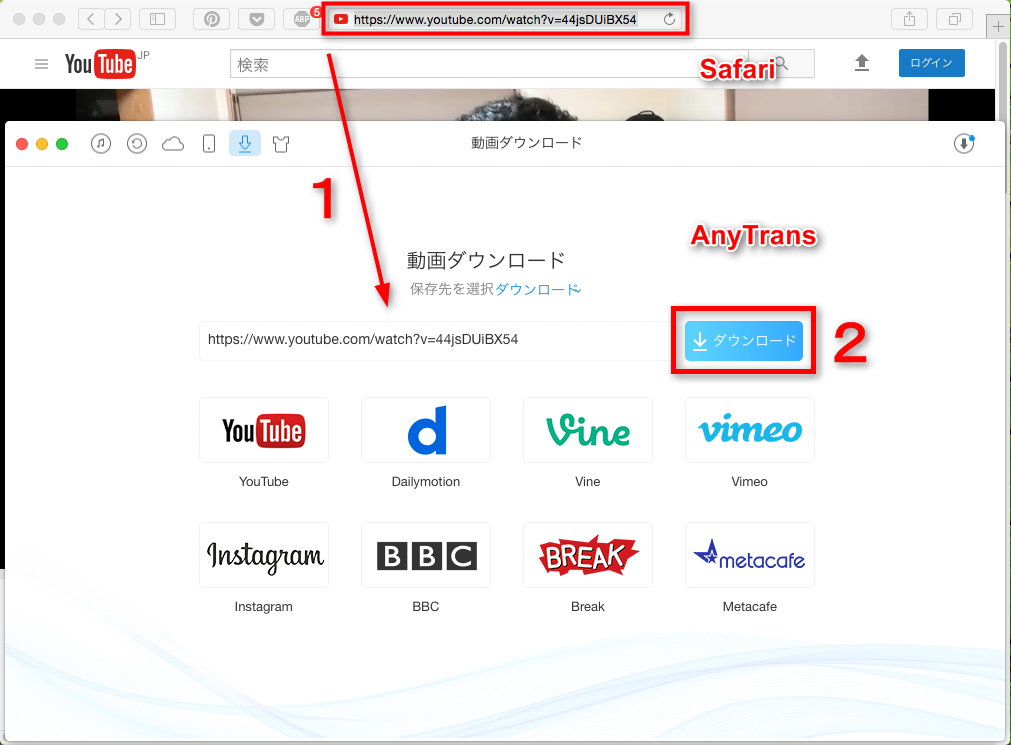The image size is (1011, 745).
Task: Open the backup restore icon in AnyTrans
Action: (137, 143)
